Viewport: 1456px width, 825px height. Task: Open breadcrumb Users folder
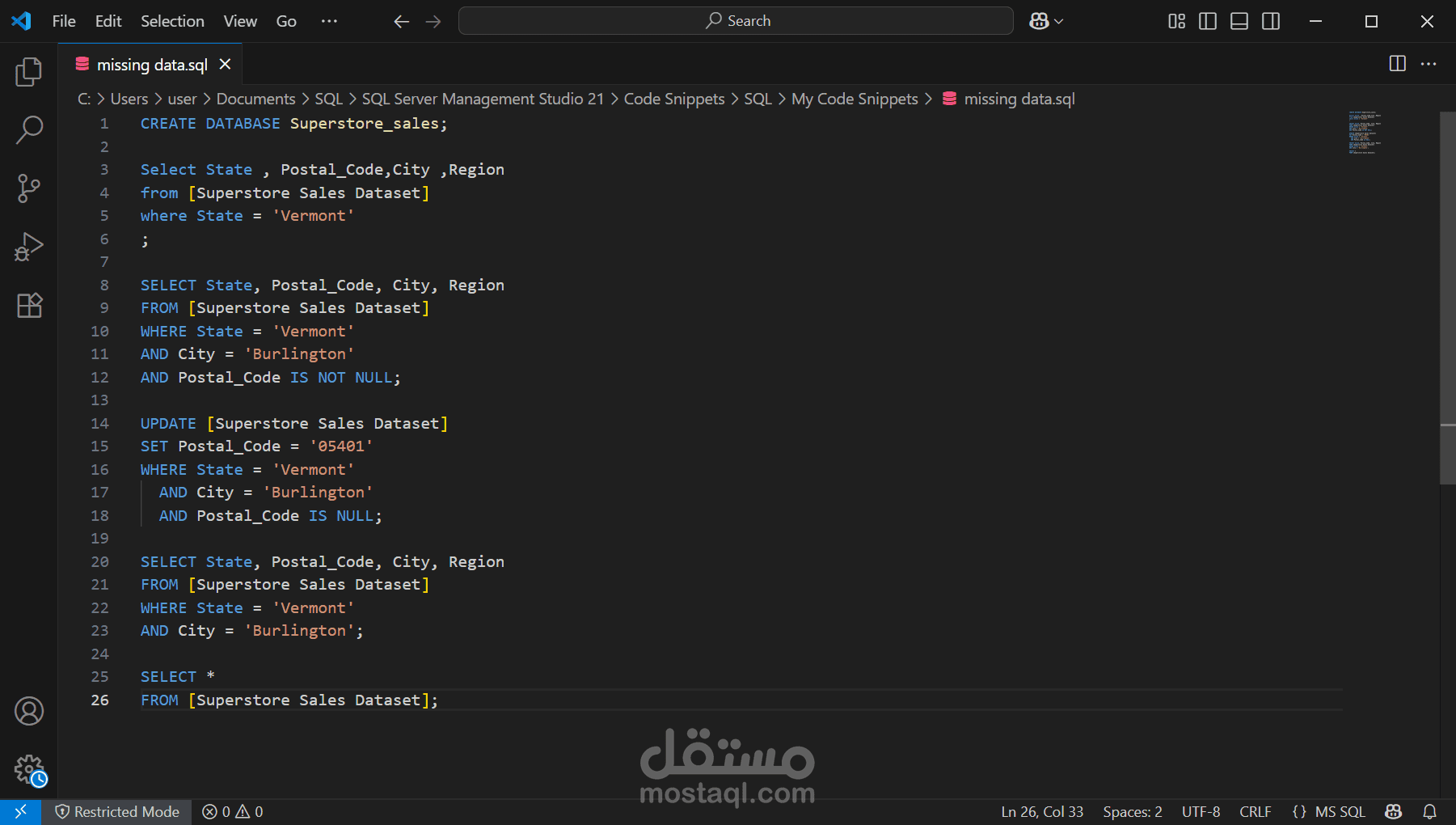129,99
